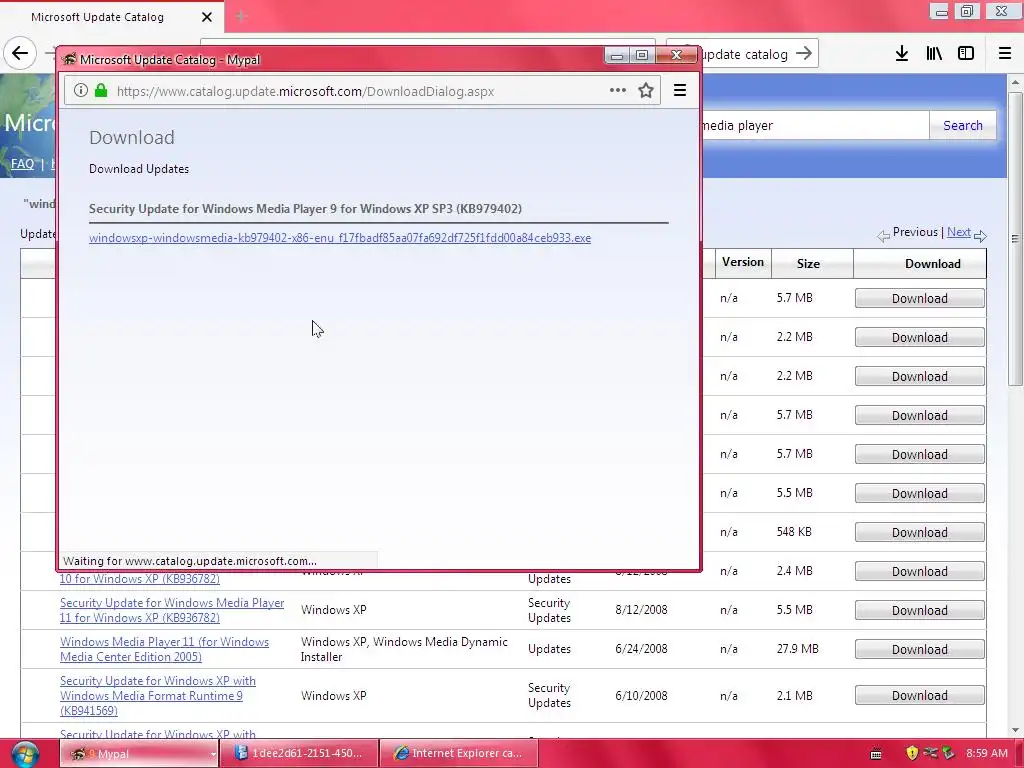The width and height of the screenshot is (1024, 768).
Task: Switch to Internet Explorer taskbar item
Action: [x=459, y=754]
